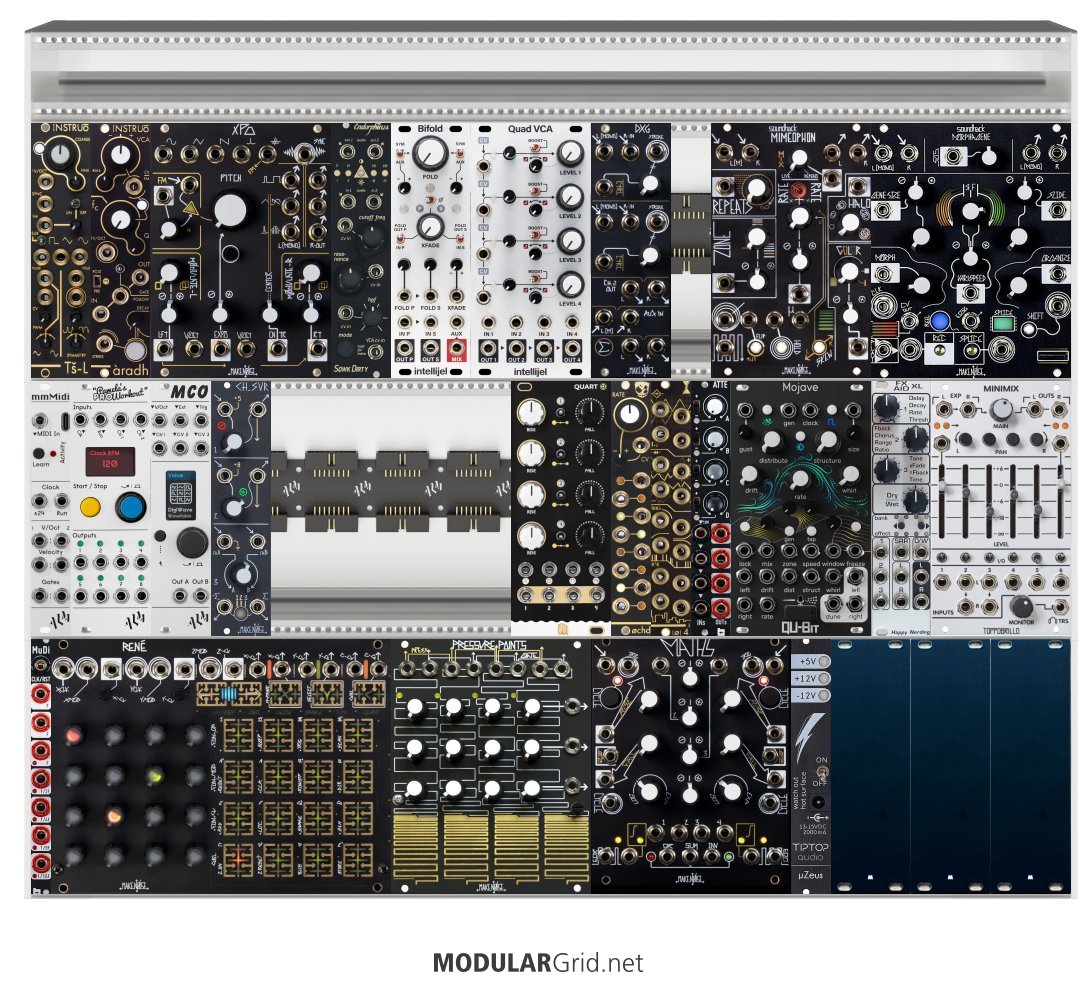
Task: Click the Quad VCA LEVEL 4 knob
Action: pyautogui.click(x=570, y=284)
